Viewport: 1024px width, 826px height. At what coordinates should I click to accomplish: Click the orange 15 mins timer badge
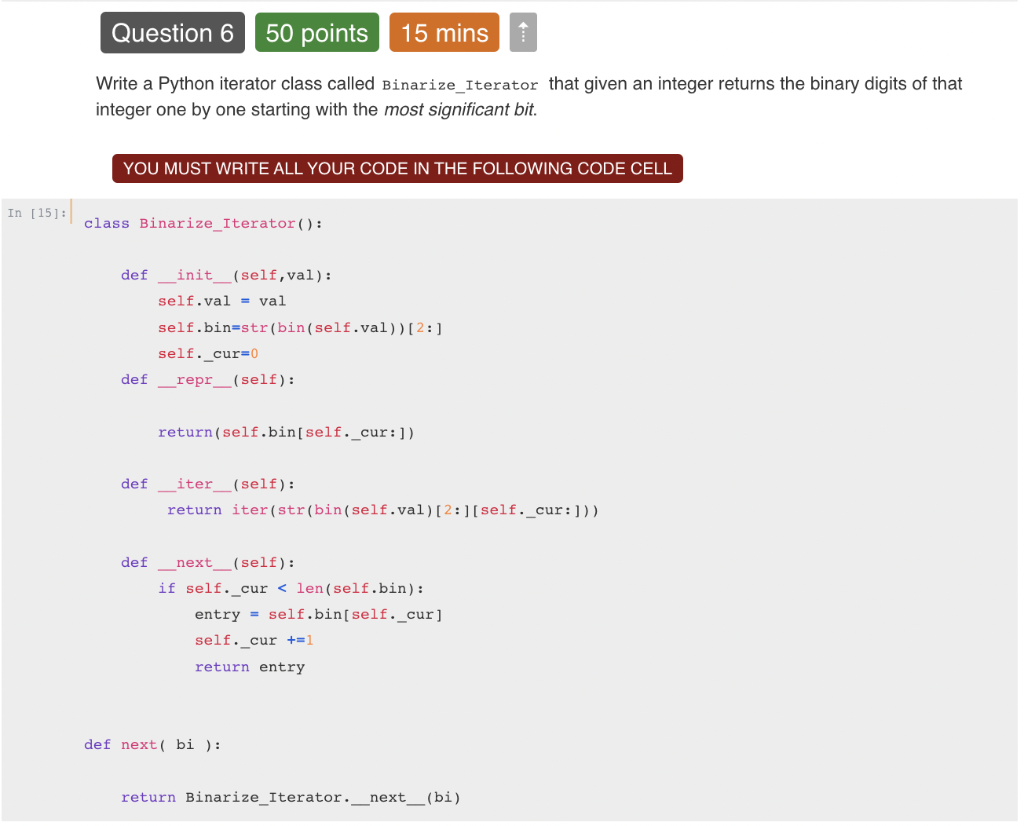[444, 32]
